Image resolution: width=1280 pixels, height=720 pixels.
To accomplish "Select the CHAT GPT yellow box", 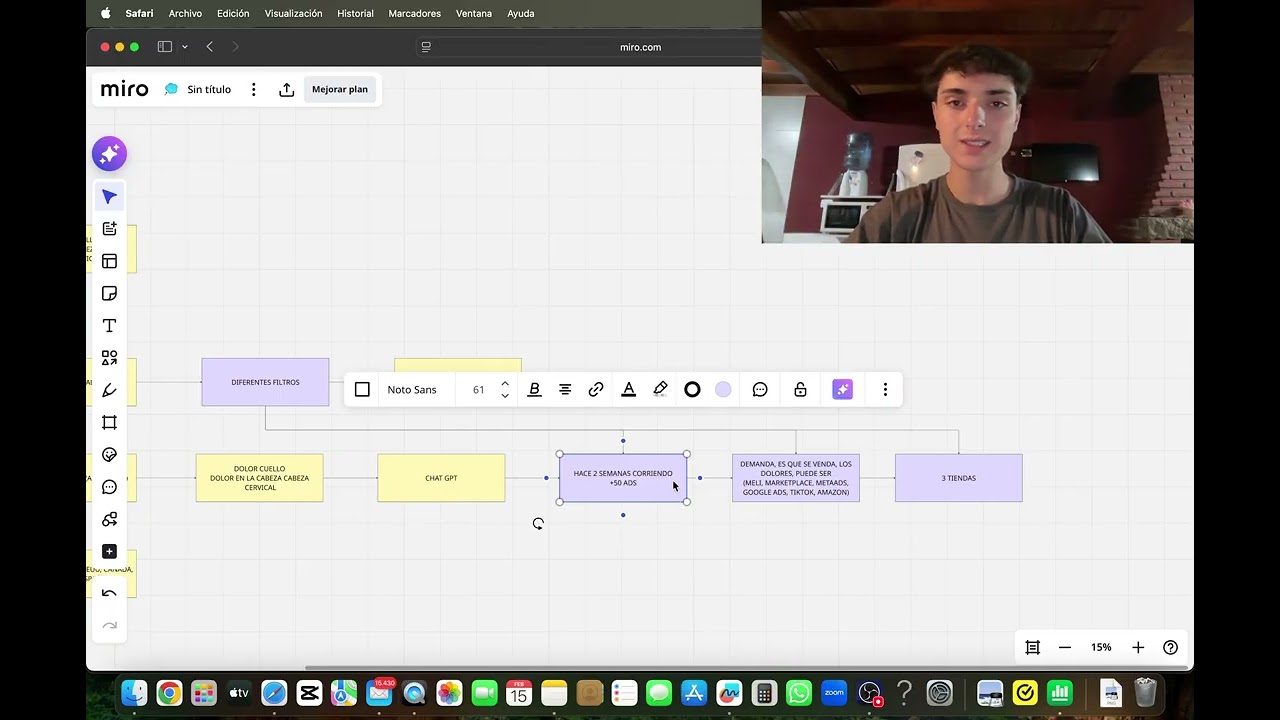I will 441,478.
